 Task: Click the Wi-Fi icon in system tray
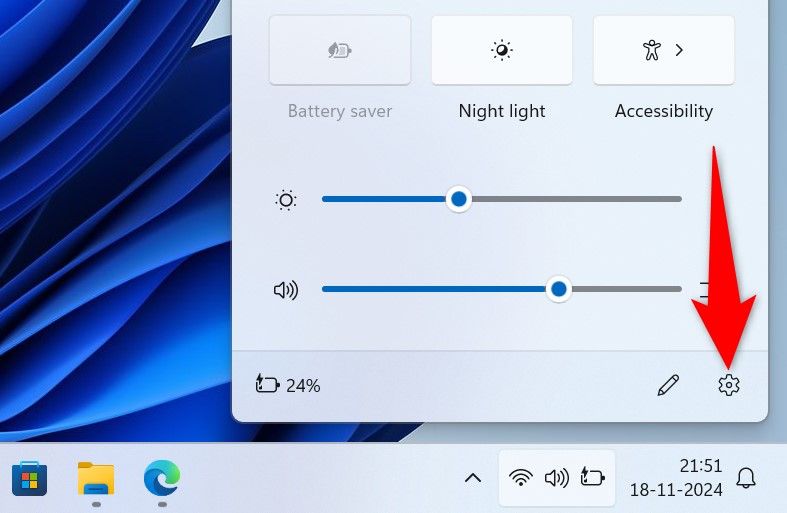pyautogui.click(x=520, y=478)
